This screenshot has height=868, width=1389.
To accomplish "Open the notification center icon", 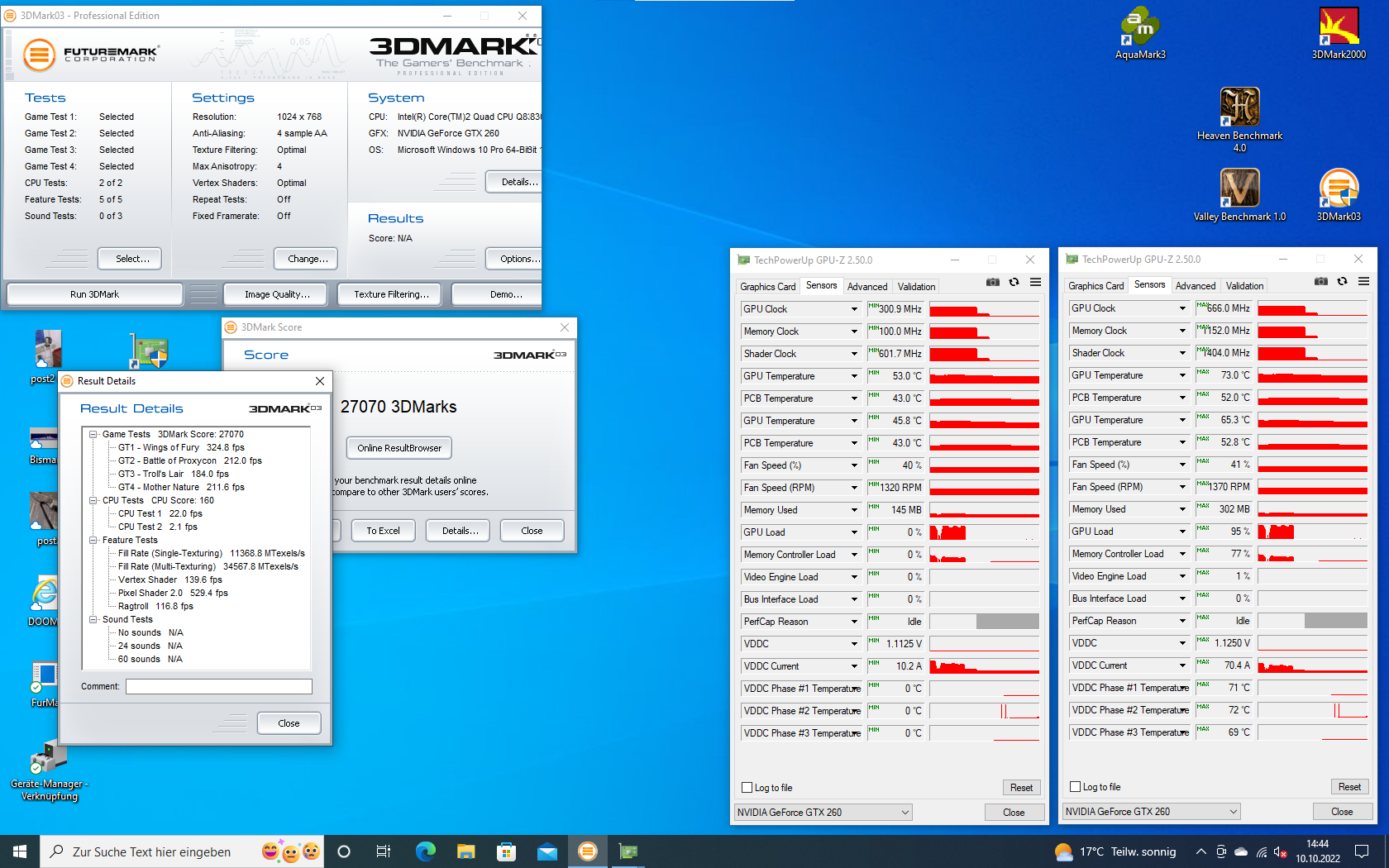I will [1361, 851].
